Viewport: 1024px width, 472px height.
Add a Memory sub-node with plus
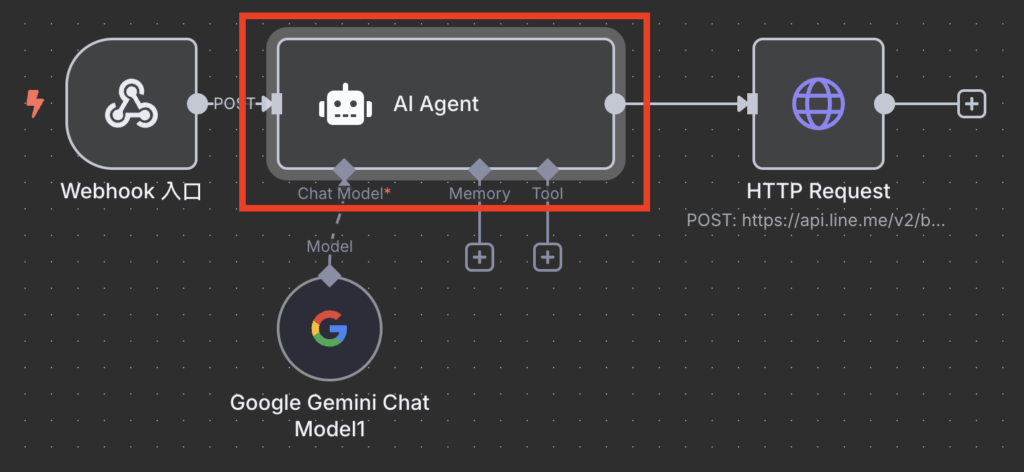(479, 257)
